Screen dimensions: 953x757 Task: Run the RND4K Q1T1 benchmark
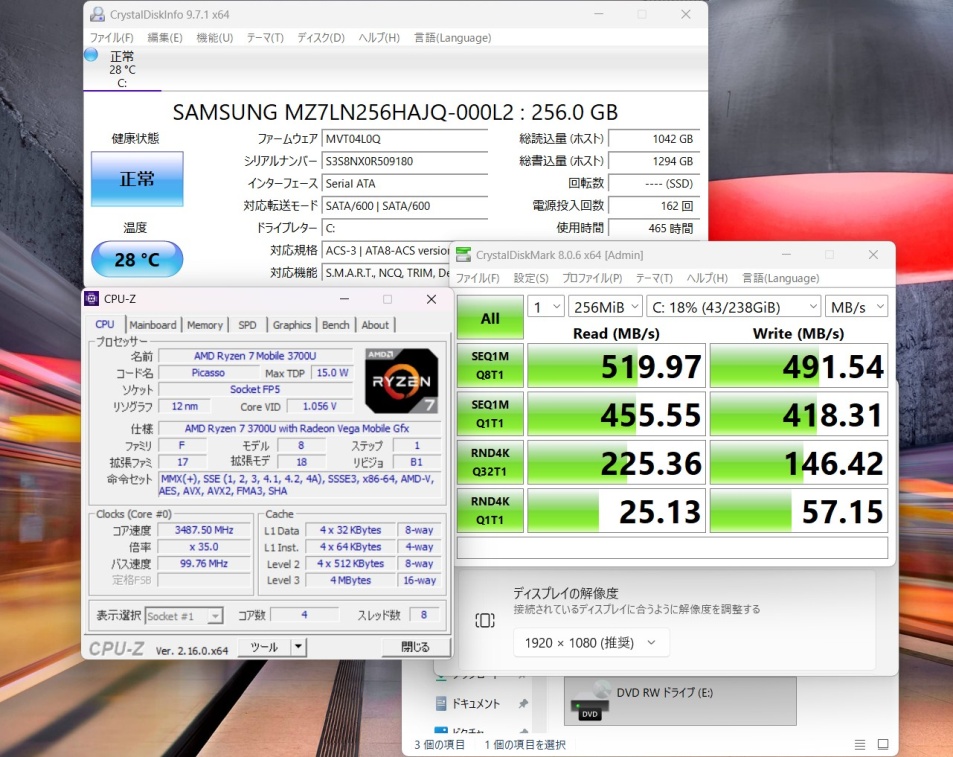pyautogui.click(x=490, y=510)
